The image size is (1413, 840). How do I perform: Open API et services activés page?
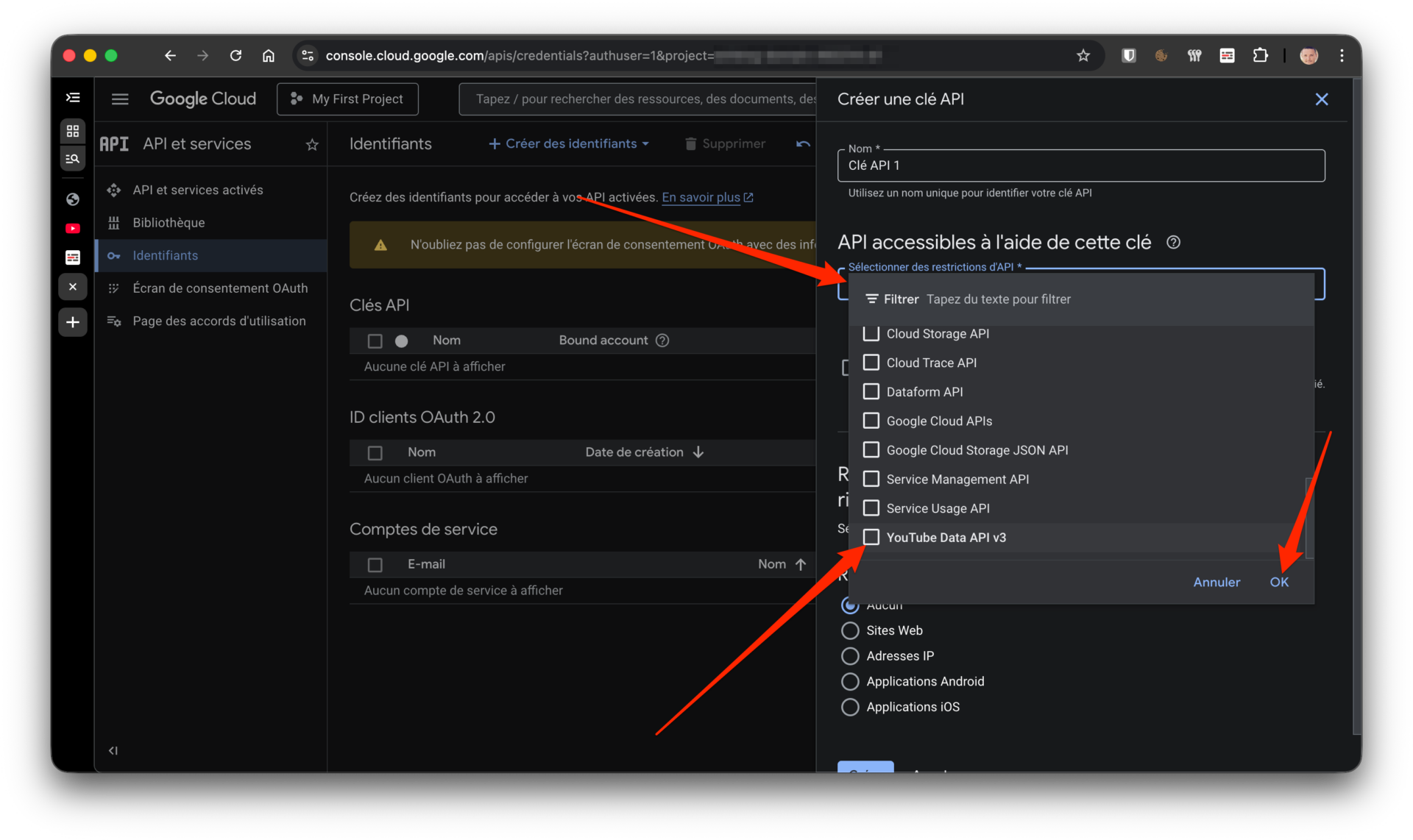pos(197,190)
